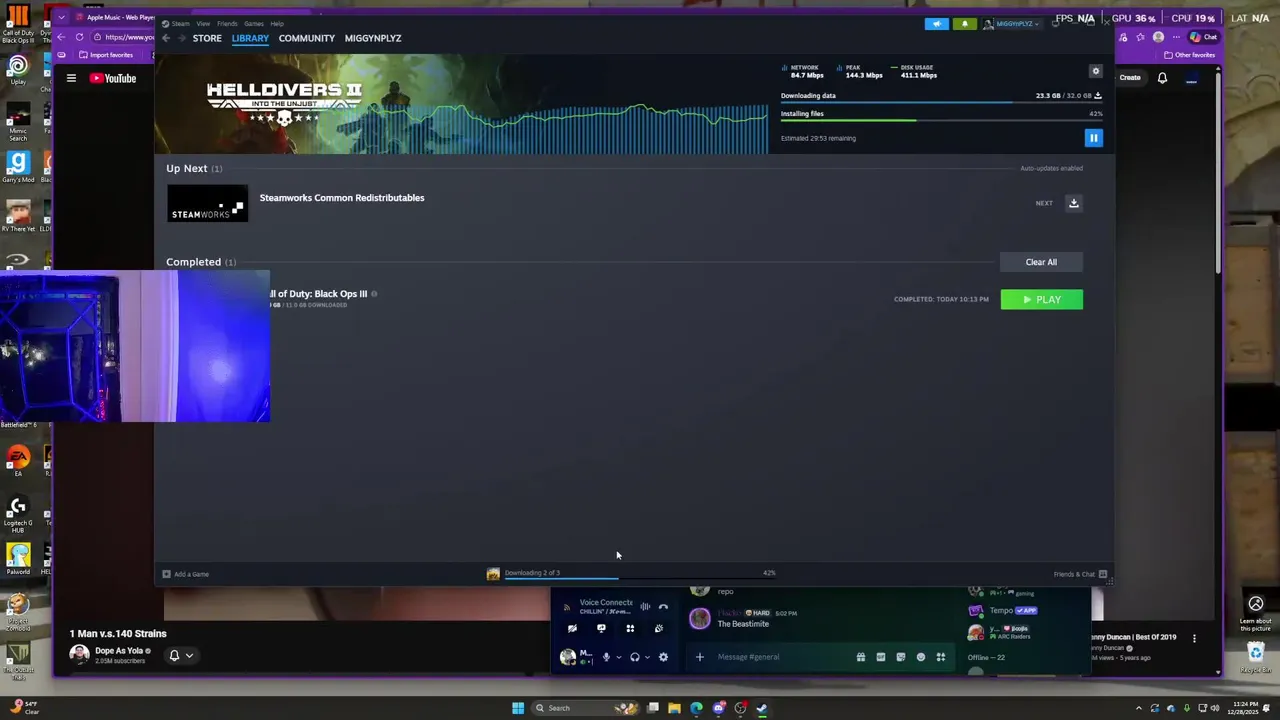
Task: Open the Help menu in Steam
Action: click(277, 23)
